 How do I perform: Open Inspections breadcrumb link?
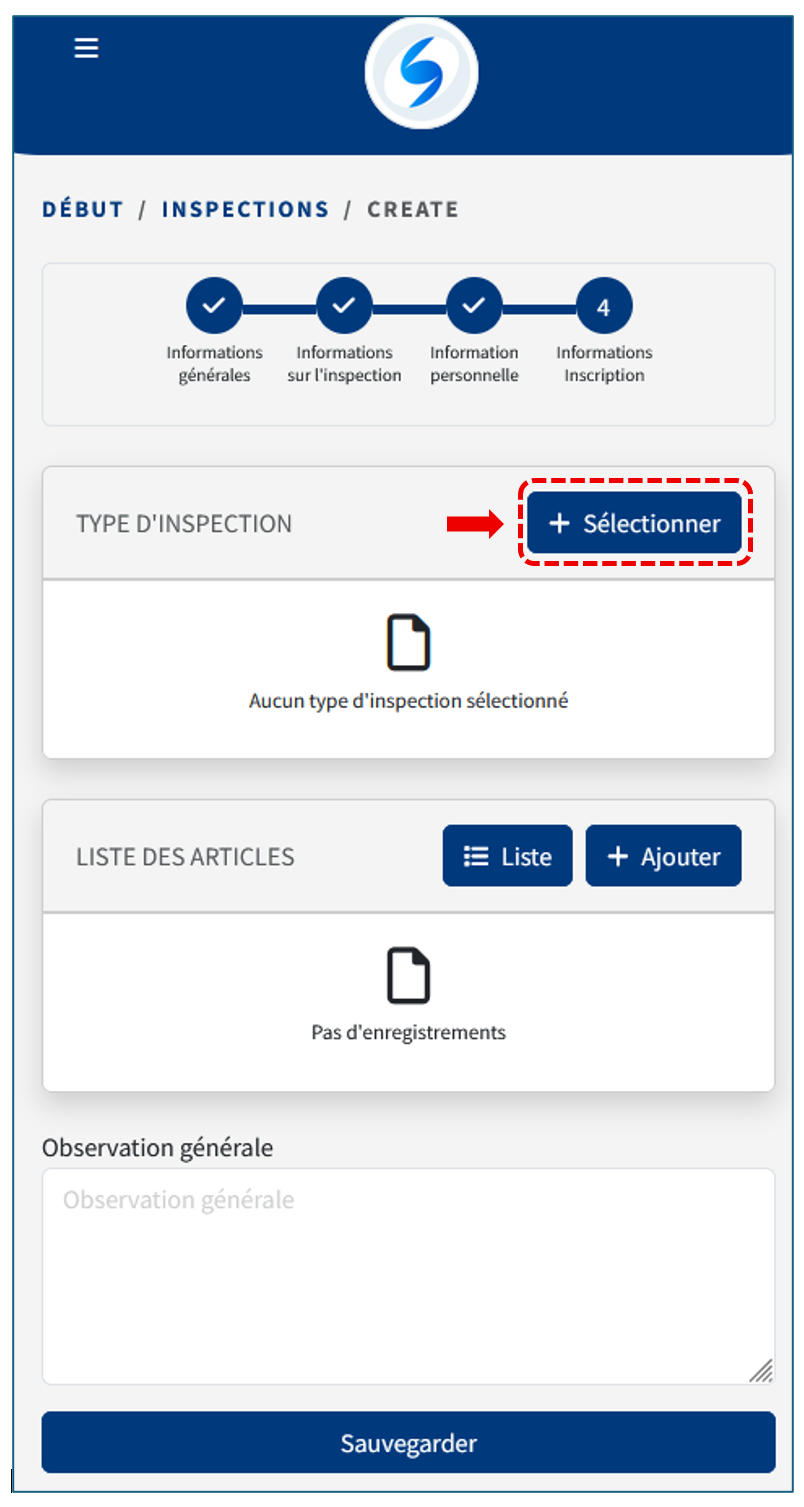point(245,210)
